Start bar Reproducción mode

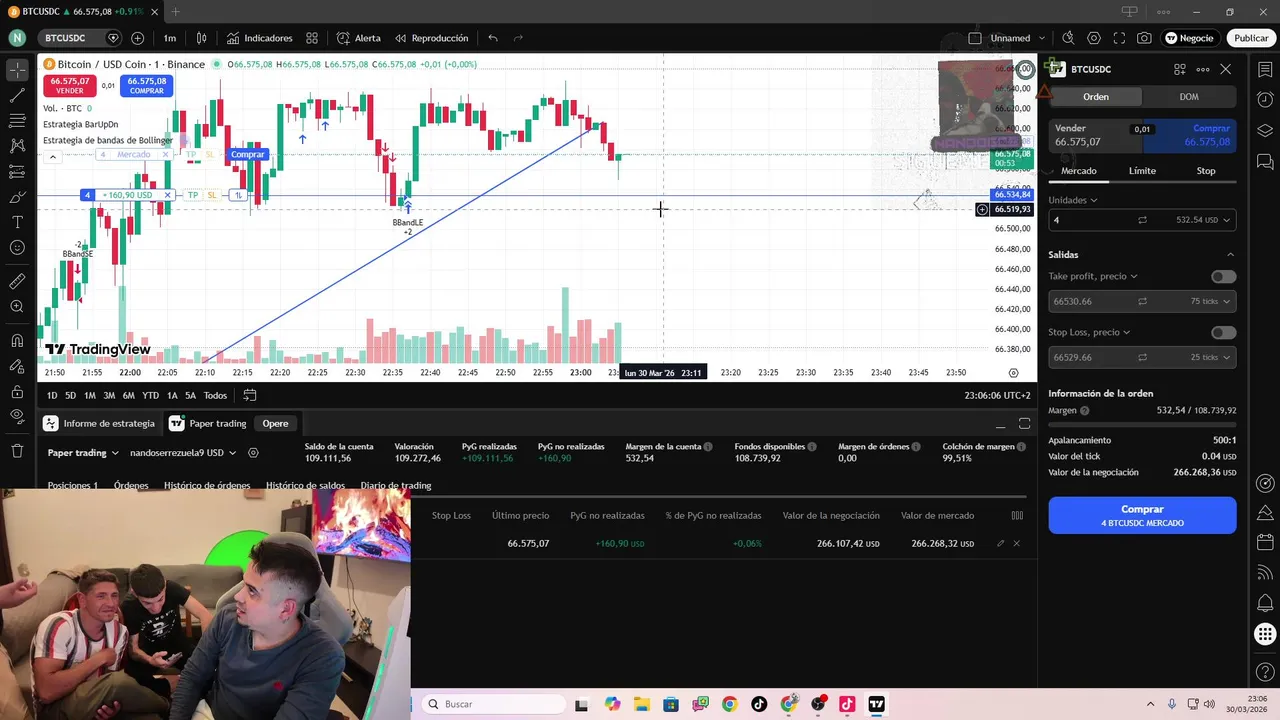(431, 38)
